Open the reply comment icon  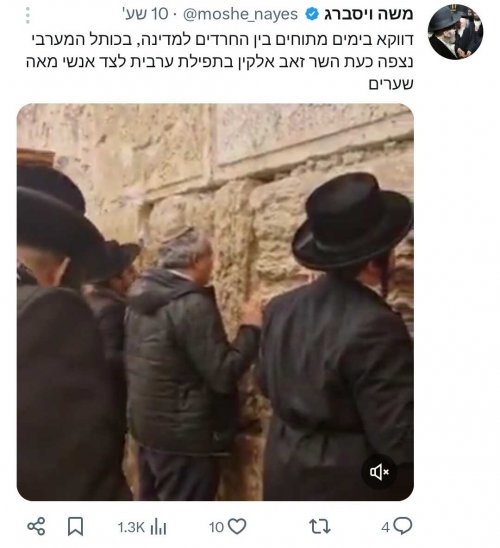click(403, 526)
